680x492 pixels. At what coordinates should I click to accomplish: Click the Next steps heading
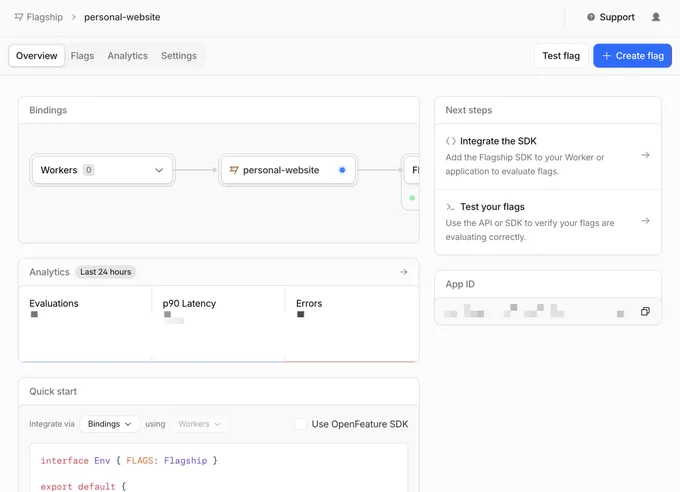tap(469, 110)
